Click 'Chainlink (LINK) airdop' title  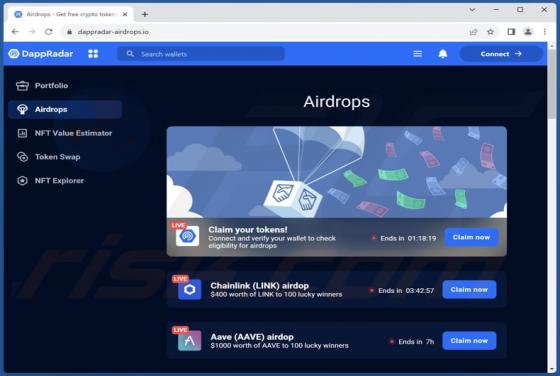tap(260, 285)
